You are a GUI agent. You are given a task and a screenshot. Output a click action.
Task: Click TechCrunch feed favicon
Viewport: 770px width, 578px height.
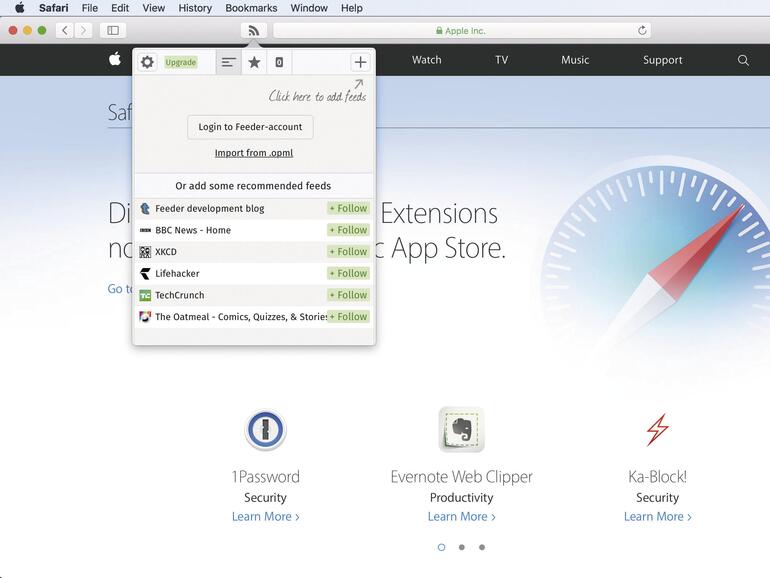click(x=145, y=295)
